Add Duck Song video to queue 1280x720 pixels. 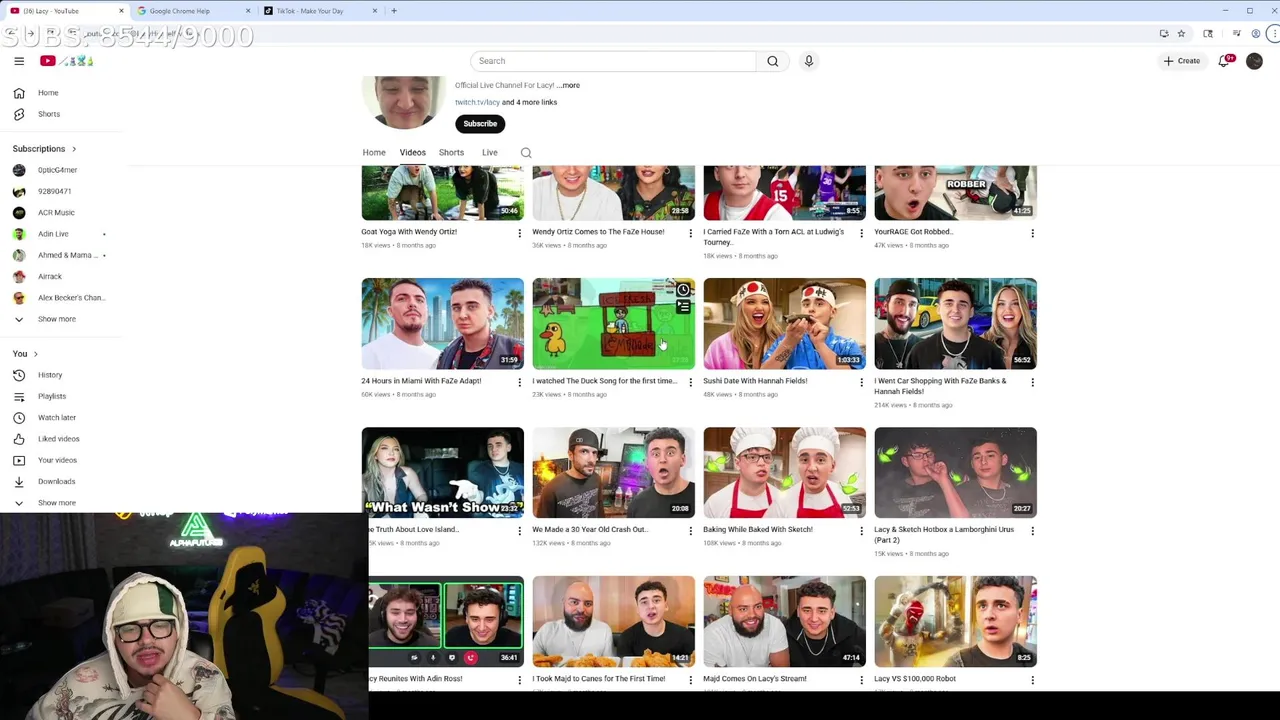[683, 308]
